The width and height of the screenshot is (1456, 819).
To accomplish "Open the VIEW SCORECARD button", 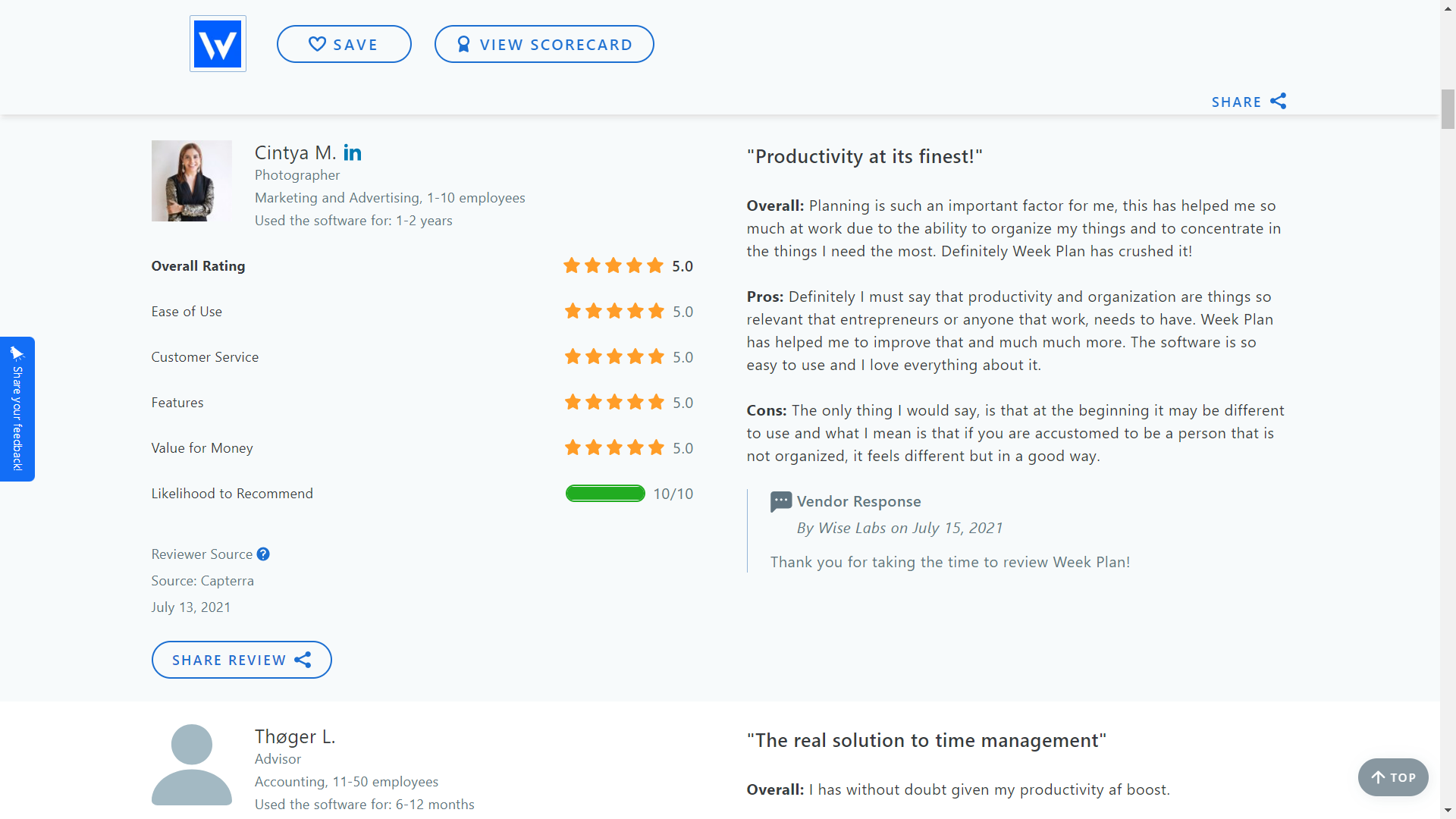I will coord(544,44).
